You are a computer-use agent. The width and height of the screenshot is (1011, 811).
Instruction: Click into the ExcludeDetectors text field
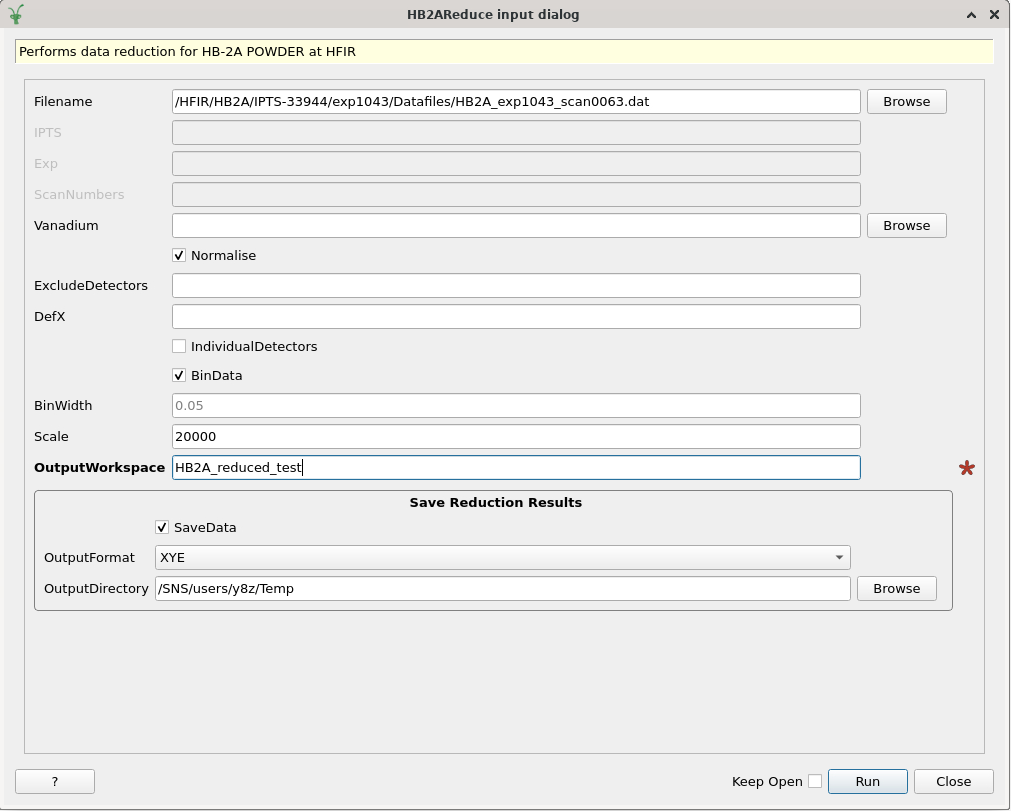click(516, 286)
